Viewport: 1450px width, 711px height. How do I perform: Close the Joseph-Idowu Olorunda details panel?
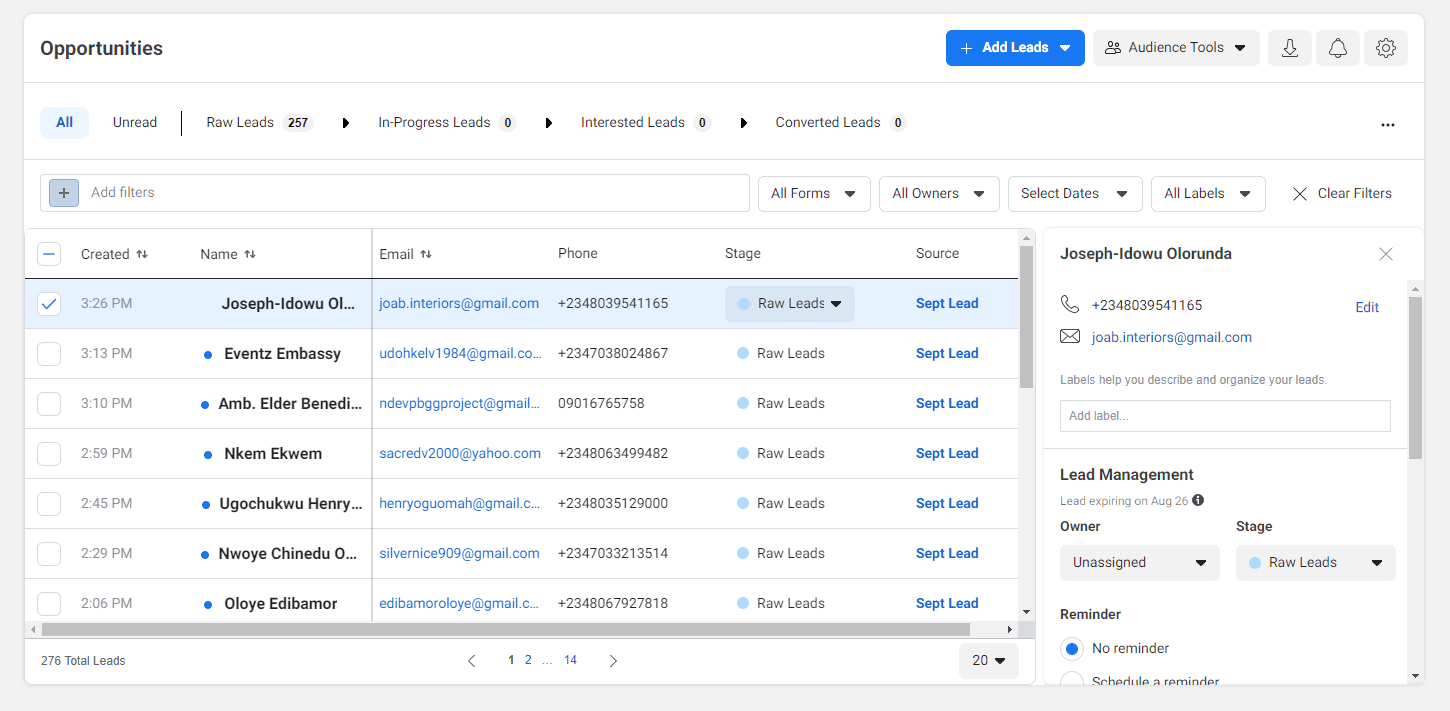coord(1385,254)
